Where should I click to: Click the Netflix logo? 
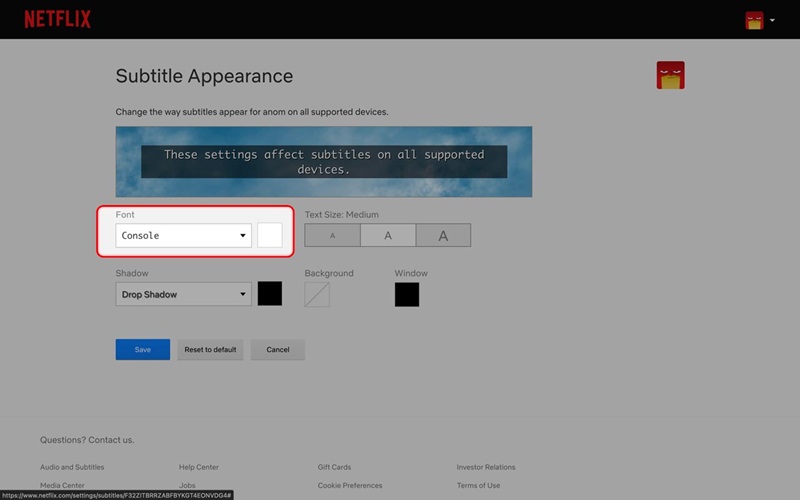(x=57, y=19)
